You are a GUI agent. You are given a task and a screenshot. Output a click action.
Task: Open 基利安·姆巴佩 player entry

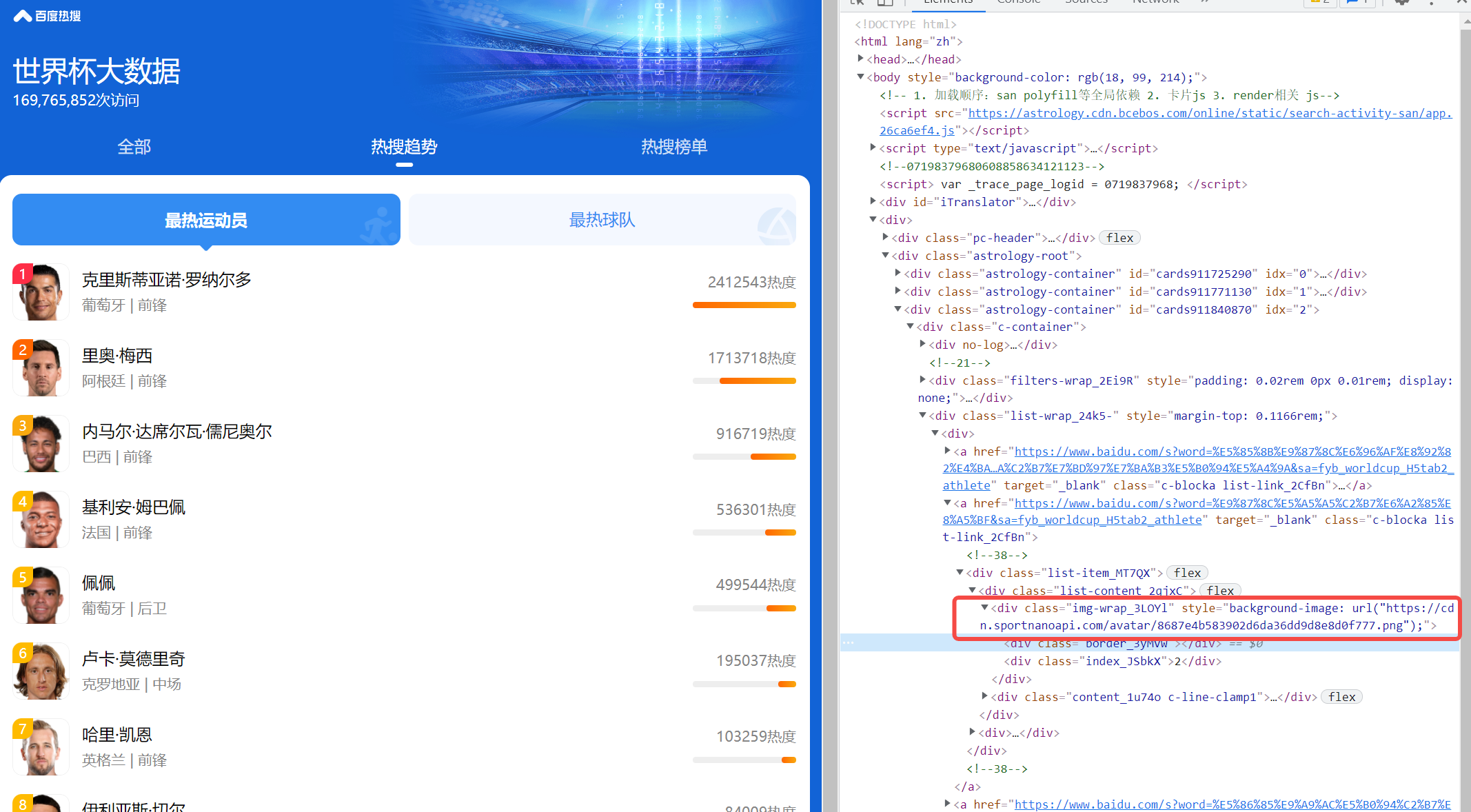(134, 508)
